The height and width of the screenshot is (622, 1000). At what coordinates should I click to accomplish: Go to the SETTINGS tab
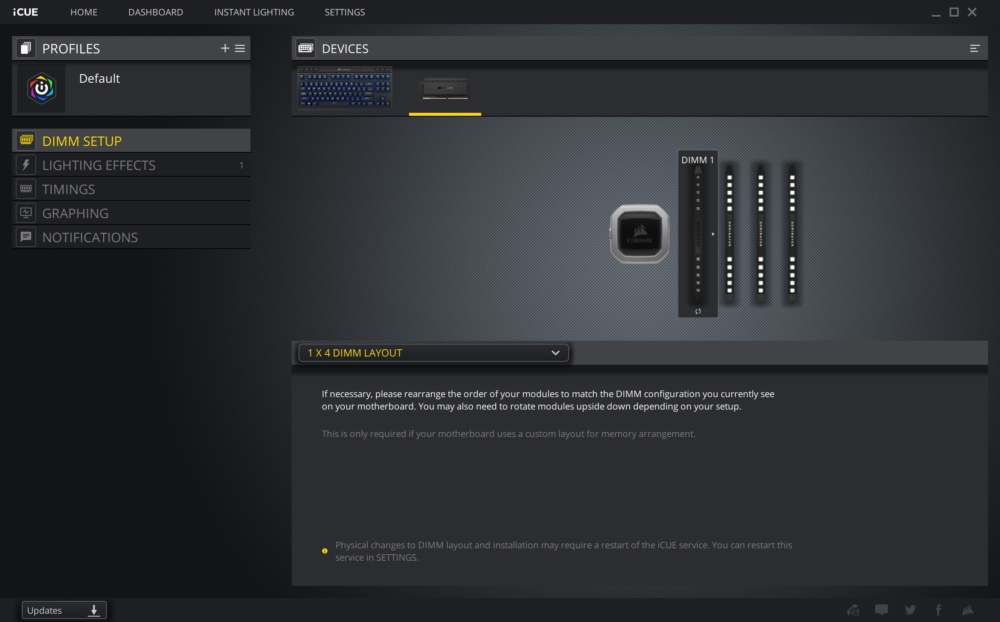(344, 12)
